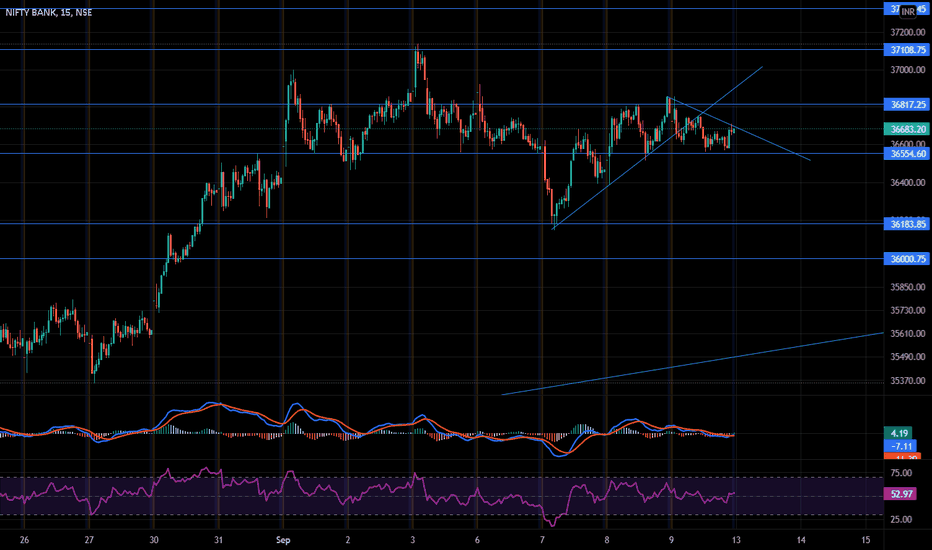Click the 75.00 RSI scale level
This screenshot has width=932, height=550.
pyautogui.click(x=901, y=473)
